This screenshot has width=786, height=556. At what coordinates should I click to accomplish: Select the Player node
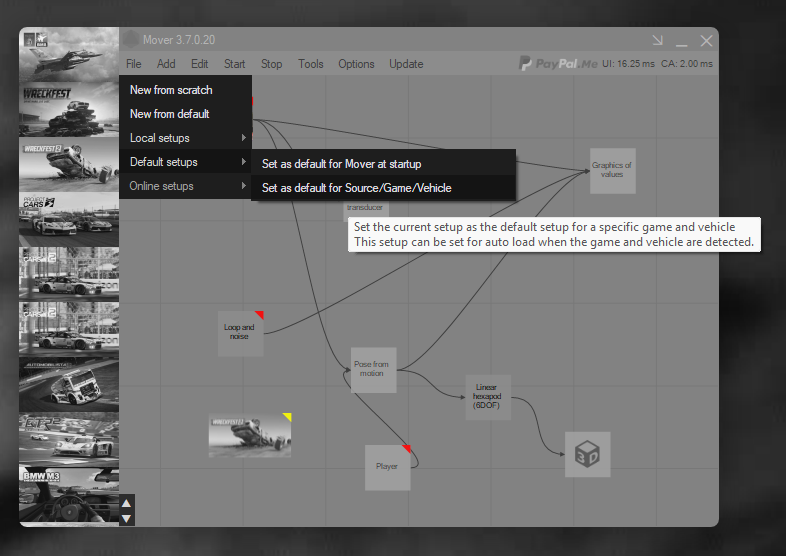(387, 467)
